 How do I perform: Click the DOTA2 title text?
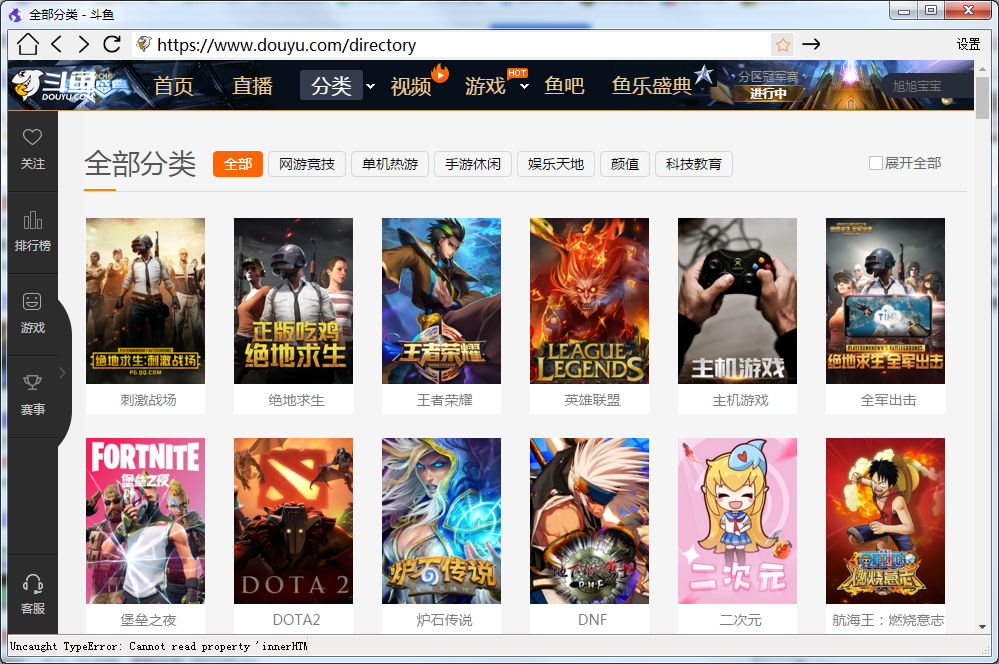[296, 619]
